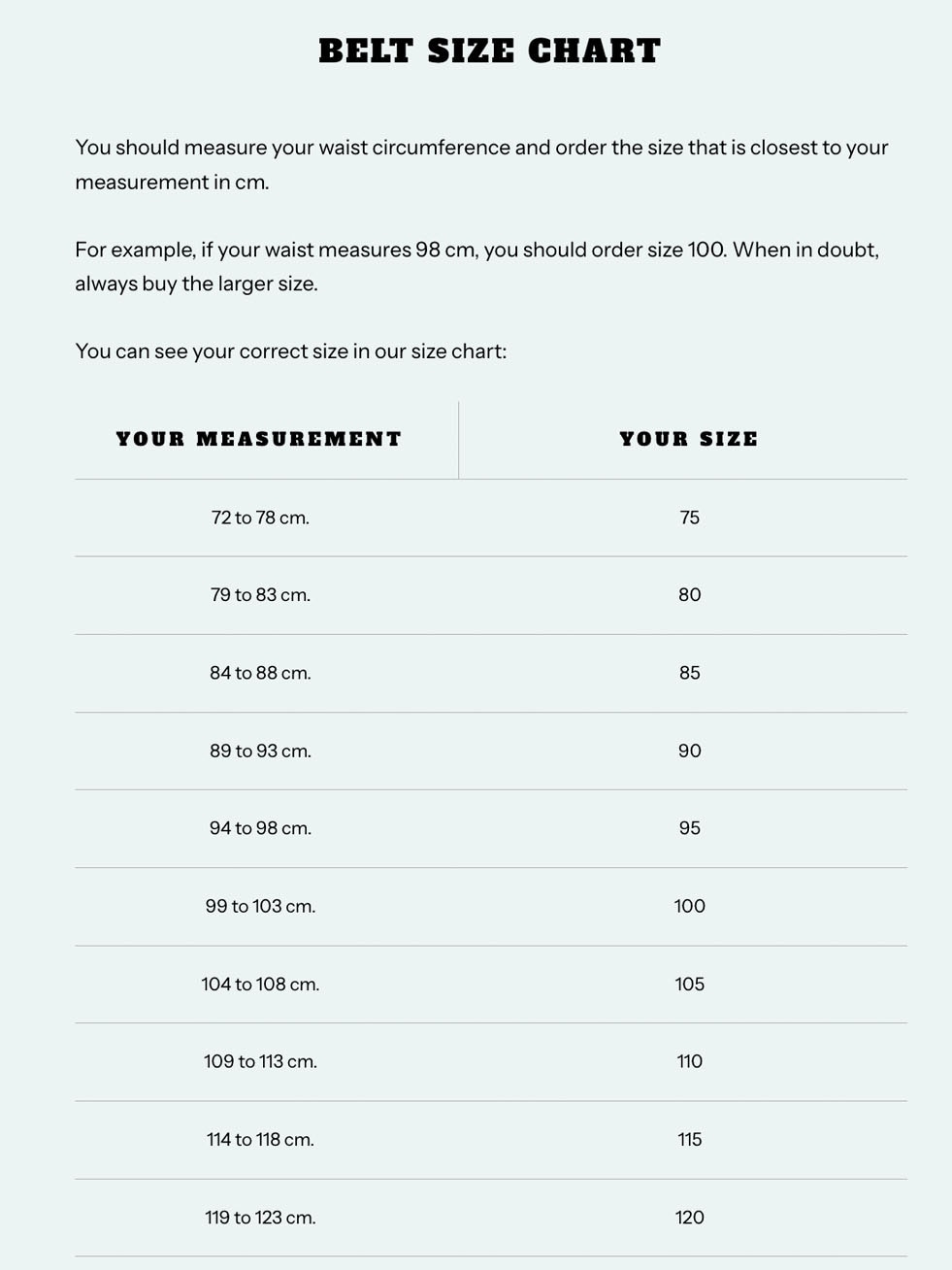Select the size 95 cell

689,828
